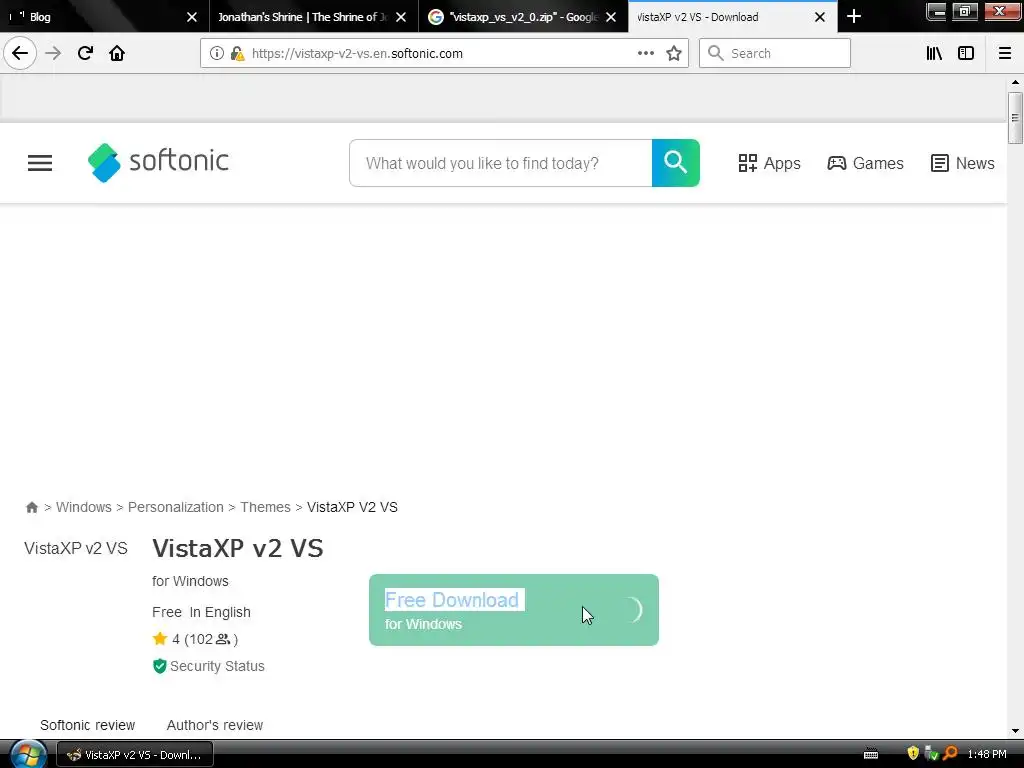Follow the Windows breadcrumb link
Screen dimensions: 1024x768
pos(84,507)
